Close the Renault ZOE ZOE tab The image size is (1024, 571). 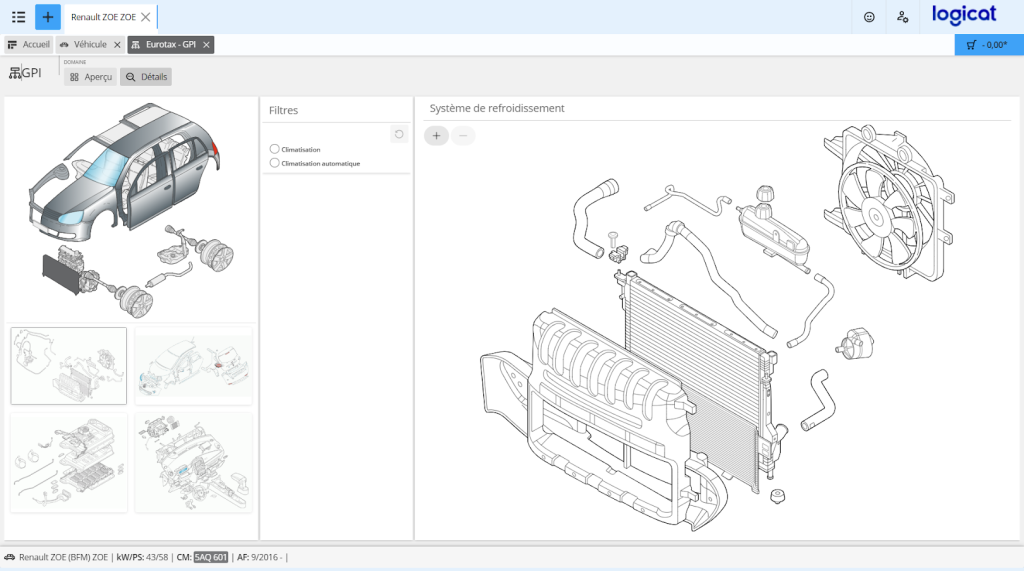coord(146,17)
